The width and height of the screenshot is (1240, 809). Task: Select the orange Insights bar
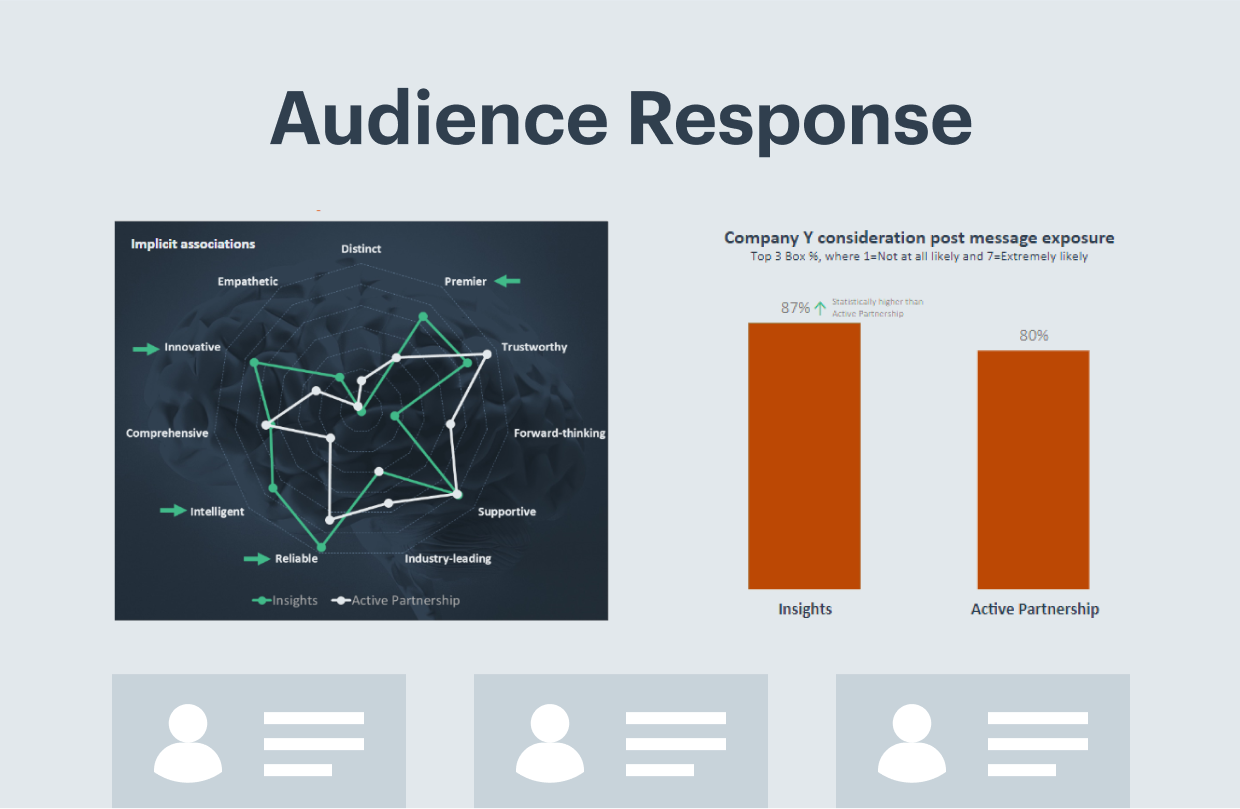[x=804, y=456]
